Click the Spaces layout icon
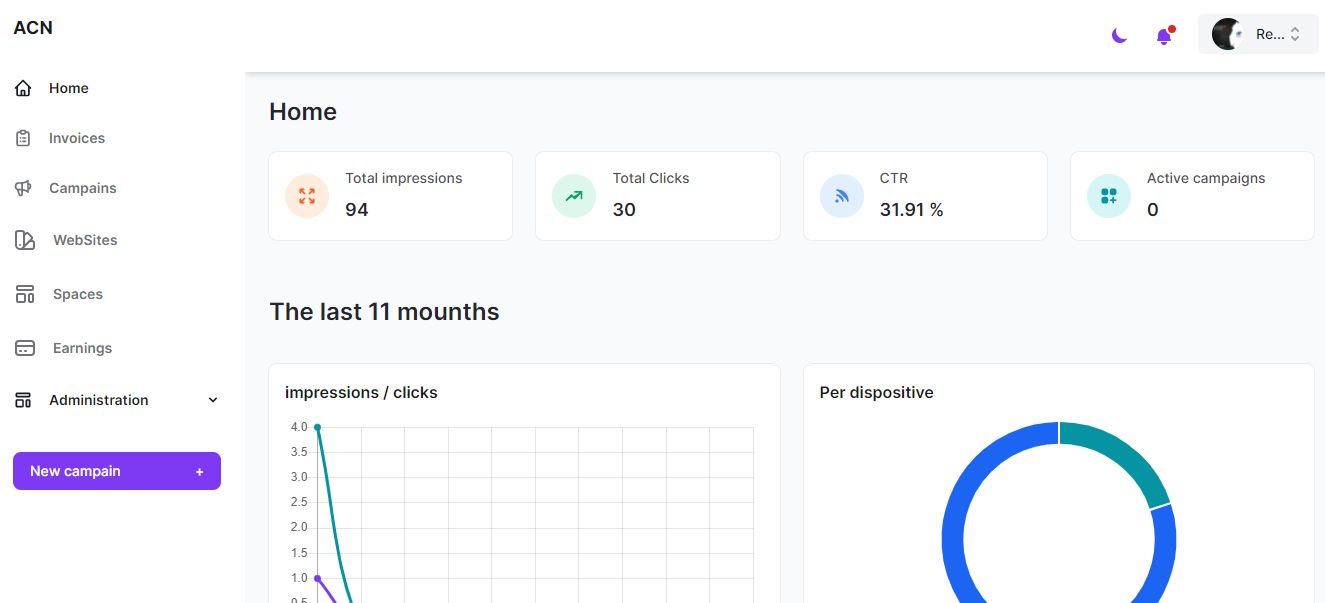Image resolution: width=1325 pixels, height=603 pixels. point(25,294)
